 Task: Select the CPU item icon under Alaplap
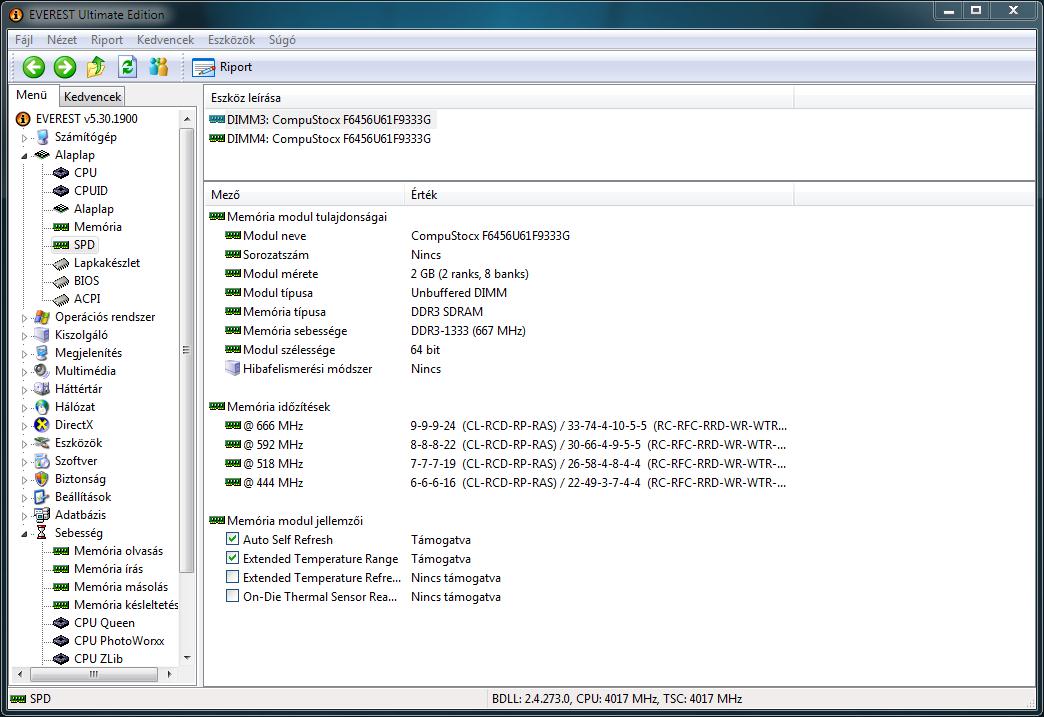[x=61, y=173]
